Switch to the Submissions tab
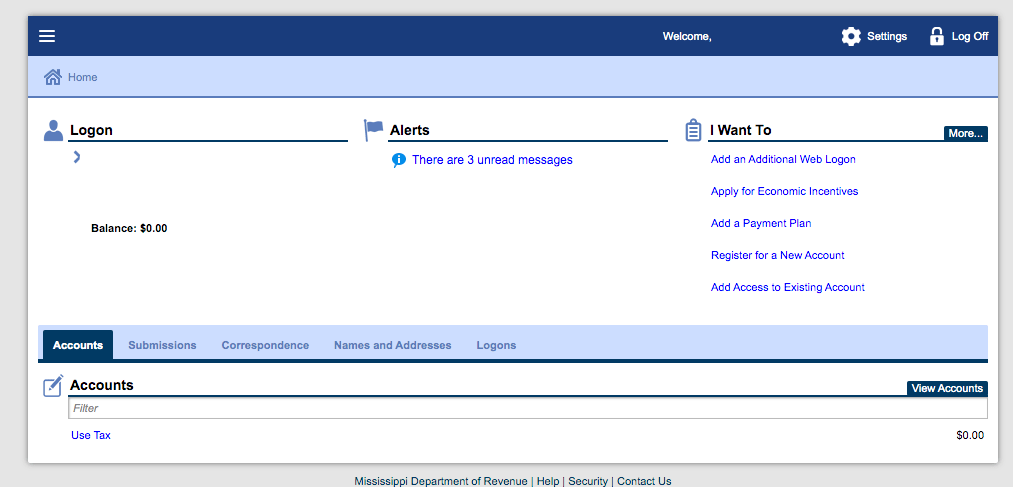This screenshot has height=487, width=1013. 162,345
